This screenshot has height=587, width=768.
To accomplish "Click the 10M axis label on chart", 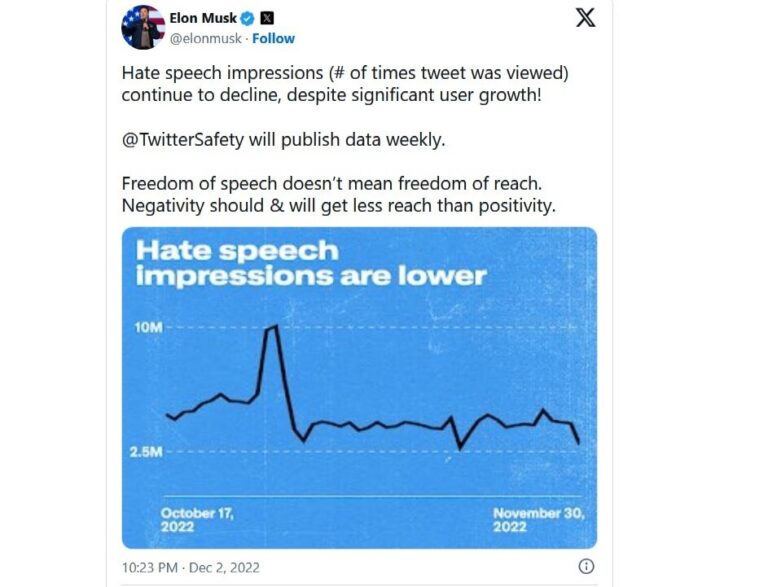I will click(148, 328).
